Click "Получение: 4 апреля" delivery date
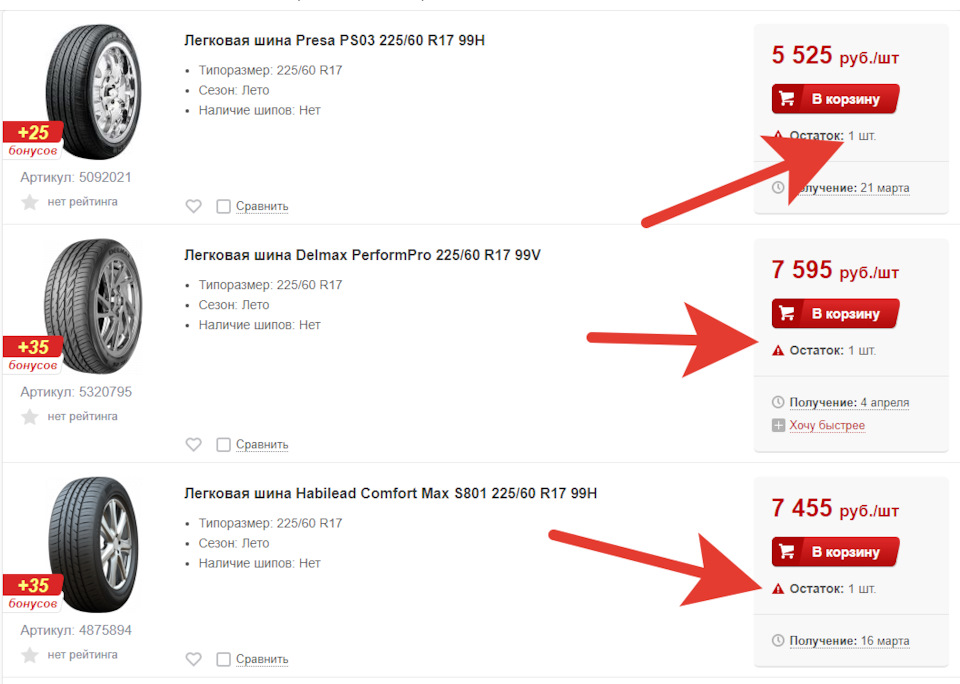The height and width of the screenshot is (684, 960). point(849,403)
